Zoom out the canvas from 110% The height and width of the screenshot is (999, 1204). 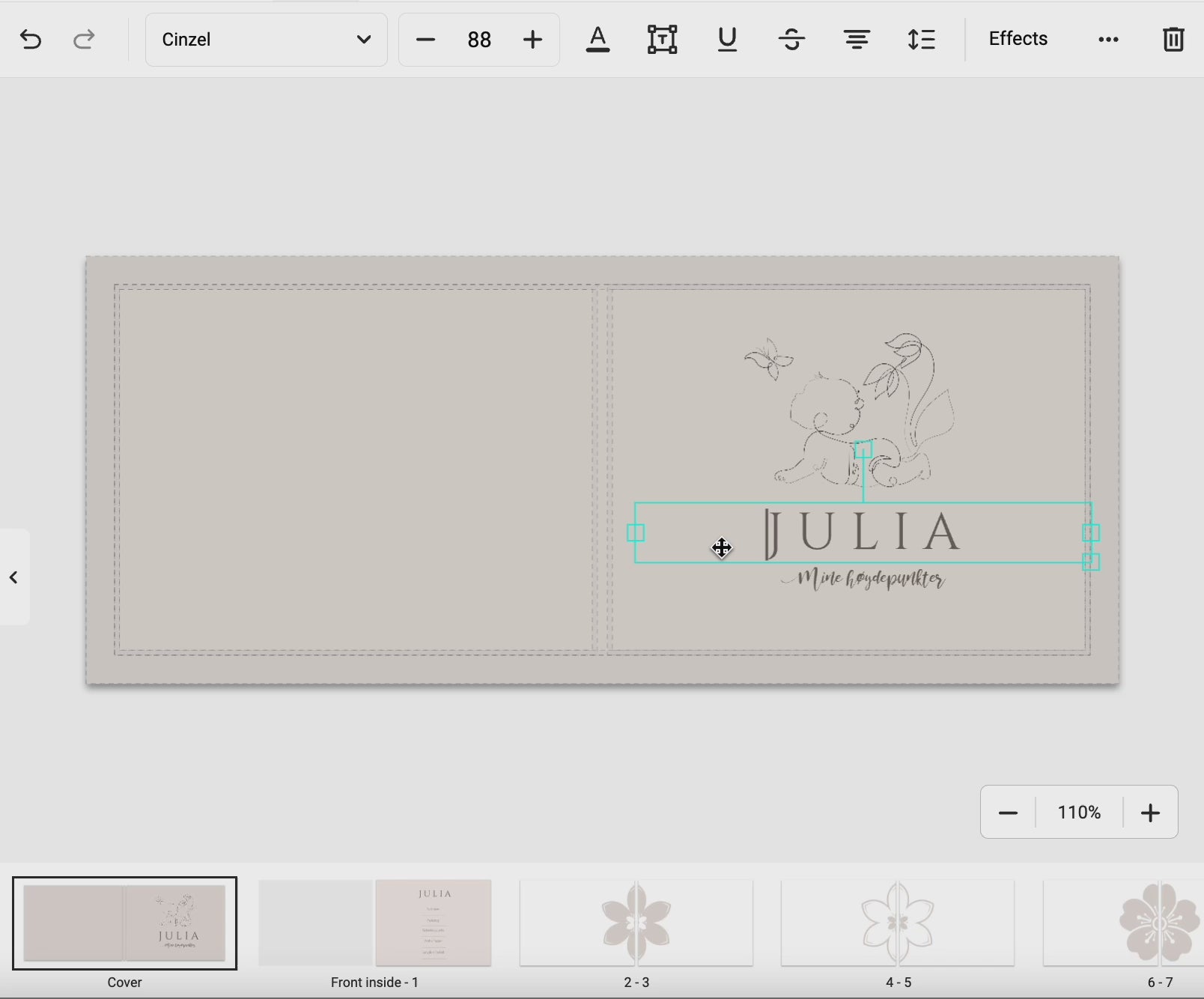1008,813
